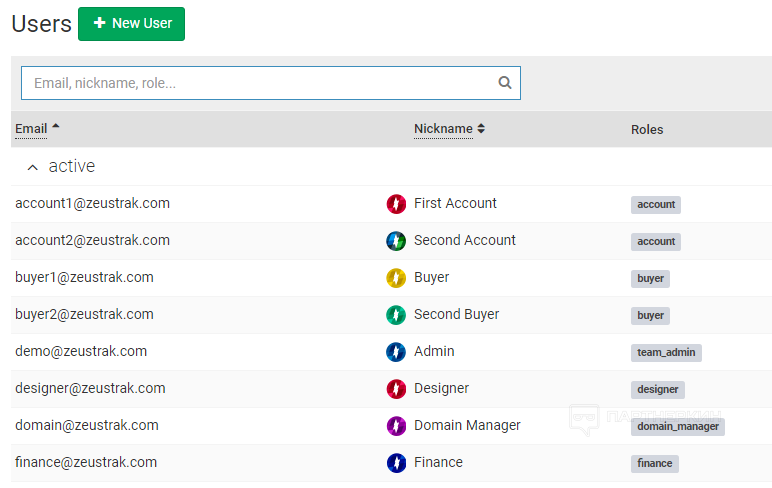Image resolution: width=772 pixels, height=488 pixels.
Task: Collapse the active users group
Action: click(x=33, y=167)
